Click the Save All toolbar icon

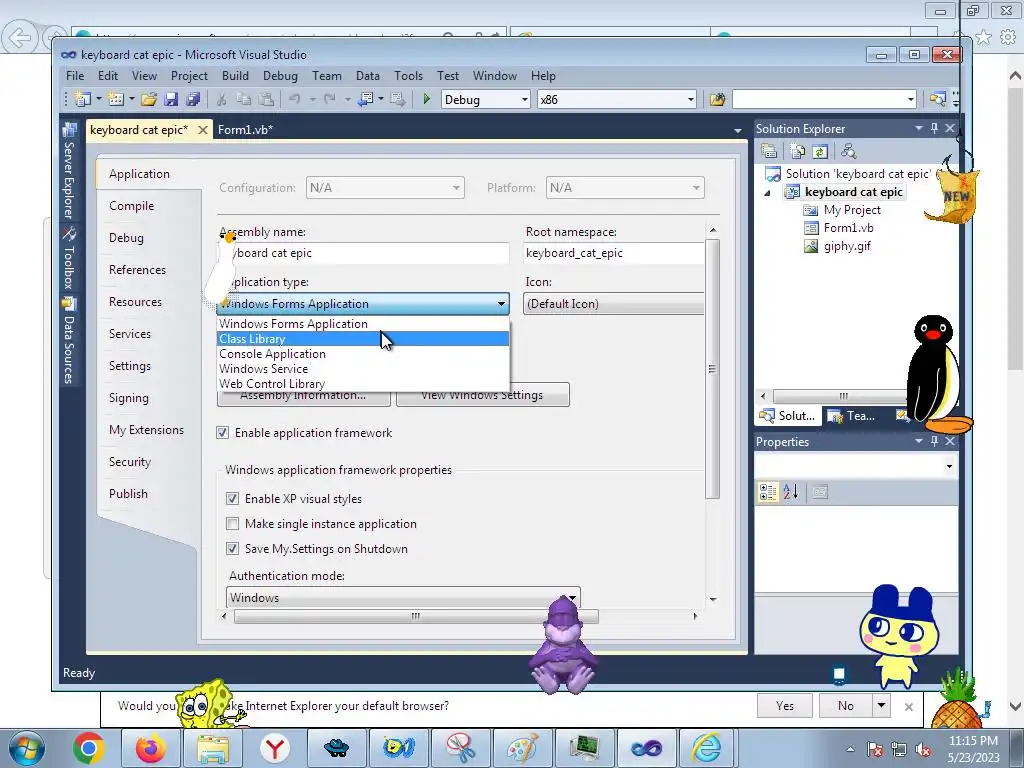coord(193,99)
